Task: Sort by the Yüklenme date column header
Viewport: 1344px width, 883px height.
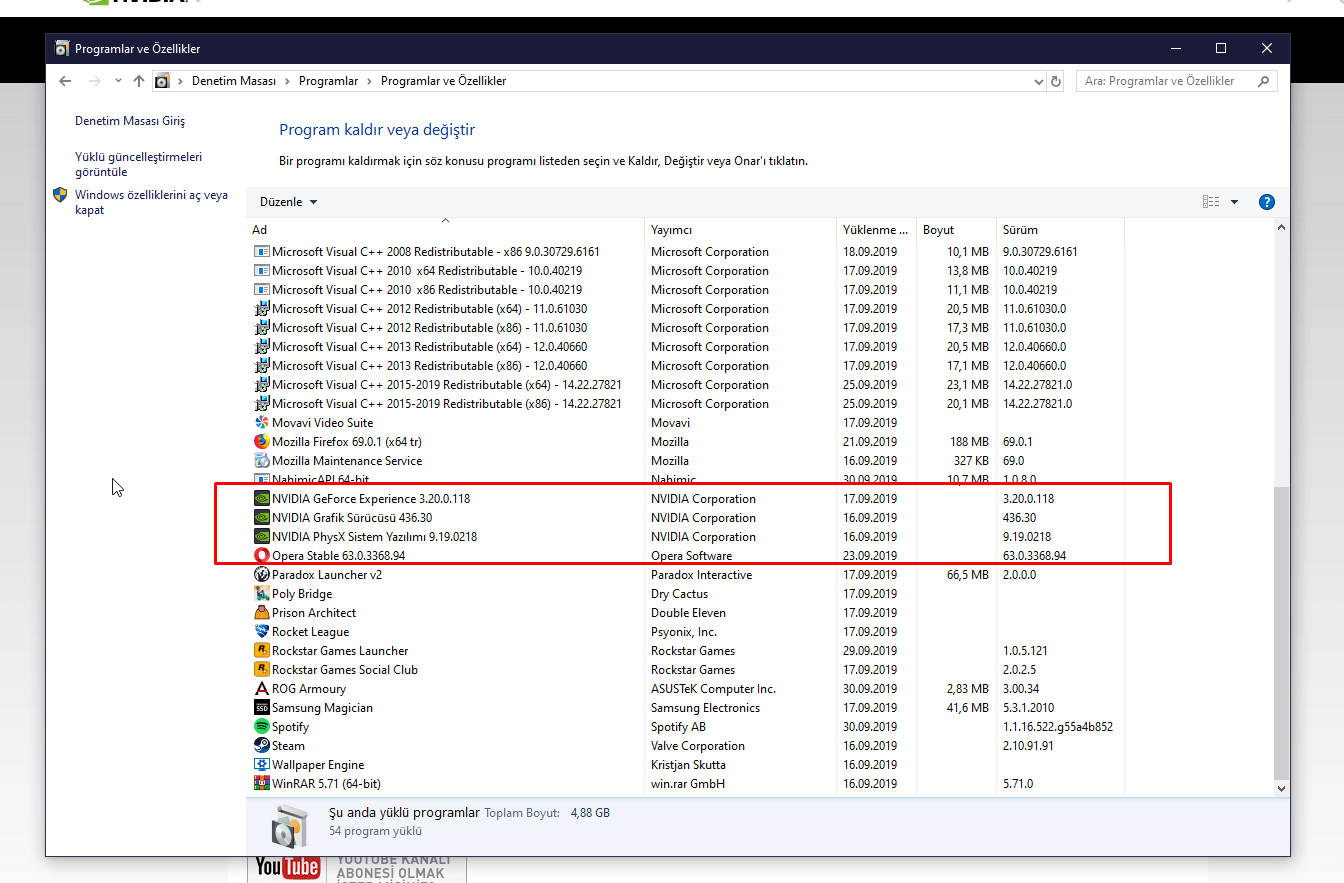Action: click(x=877, y=230)
